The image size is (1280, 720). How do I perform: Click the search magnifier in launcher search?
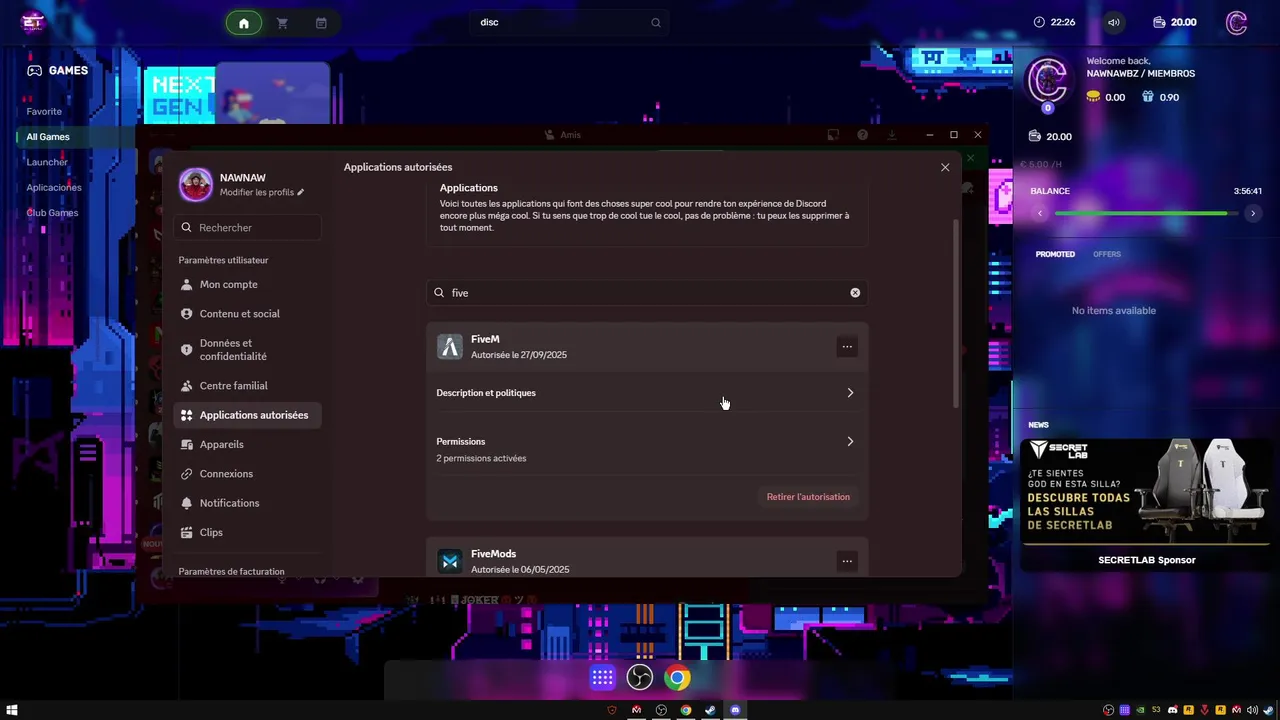click(656, 23)
